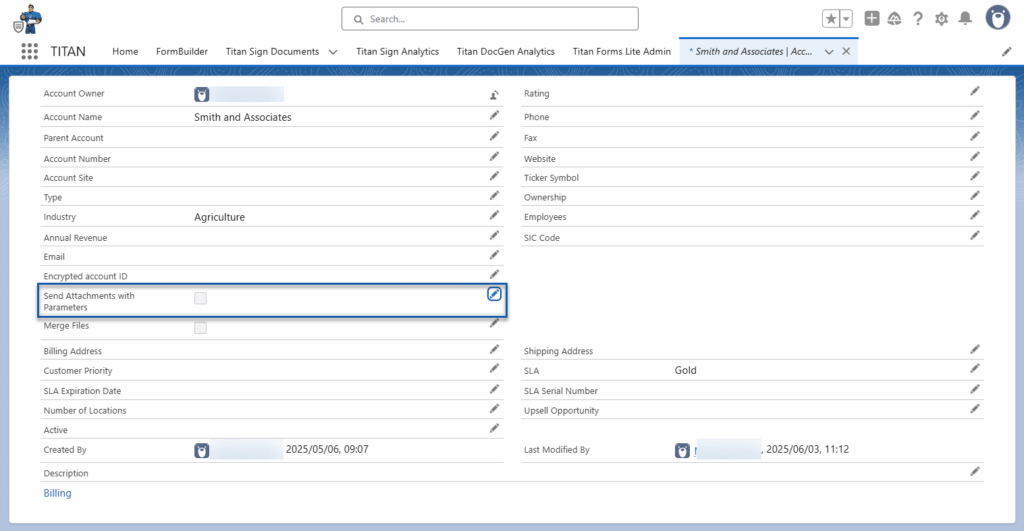Open the Titan Forms Lite Admin tab
The image size is (1024, 531).
(x=622, y=52)
